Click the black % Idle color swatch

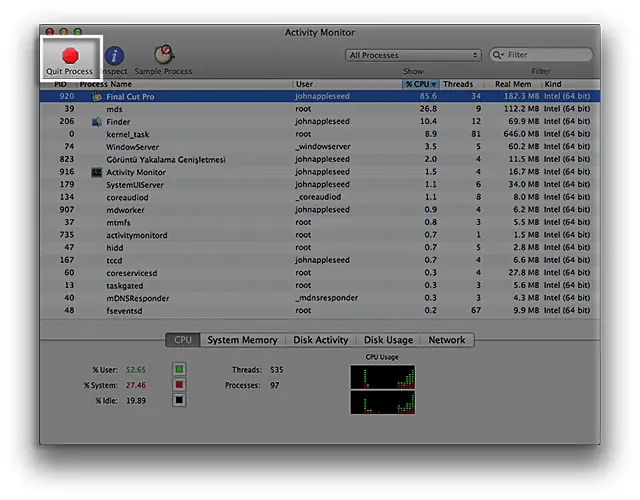pos(179,400)
